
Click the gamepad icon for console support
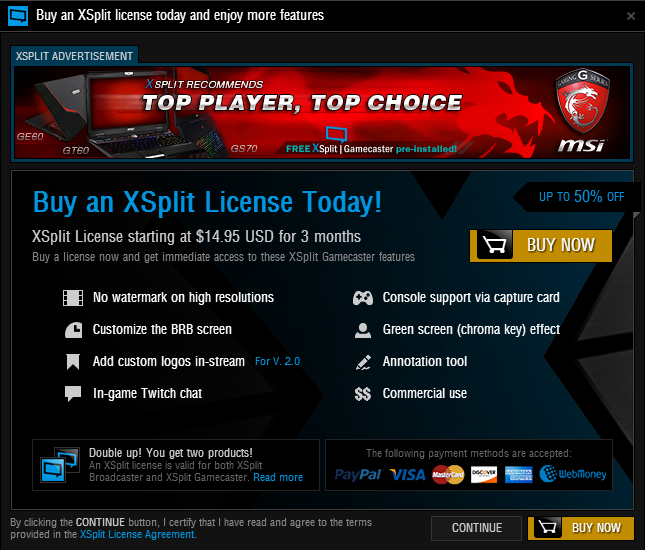coord(363,298)
